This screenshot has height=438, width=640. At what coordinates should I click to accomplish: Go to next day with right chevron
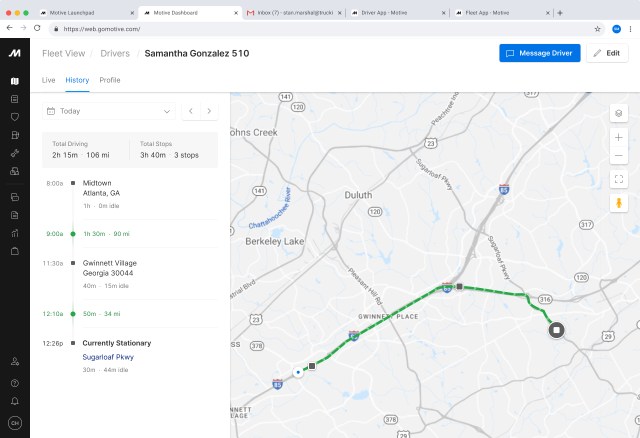coord(209,111)
